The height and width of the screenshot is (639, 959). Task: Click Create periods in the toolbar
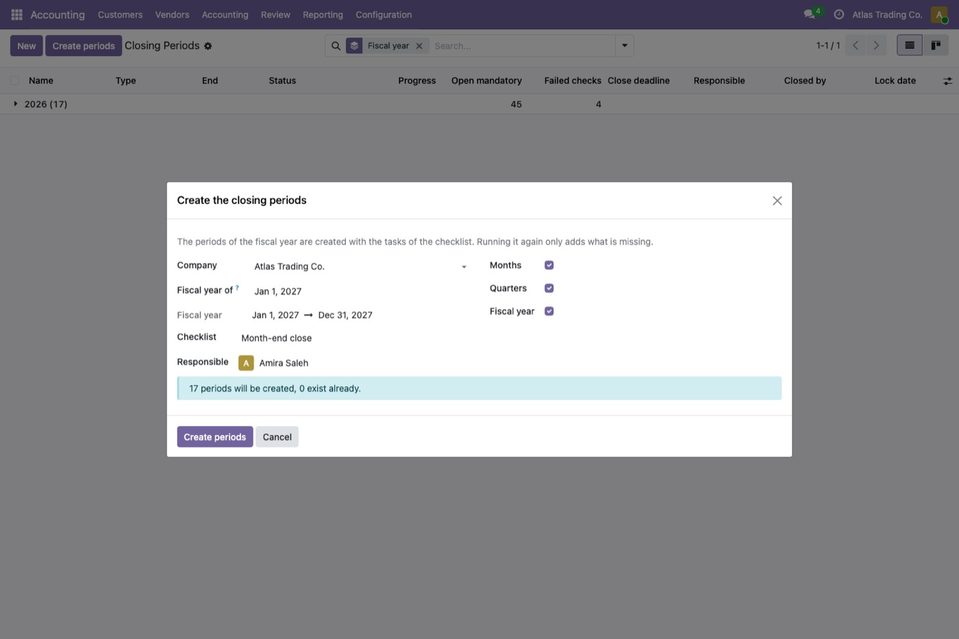tap(83, 46)
